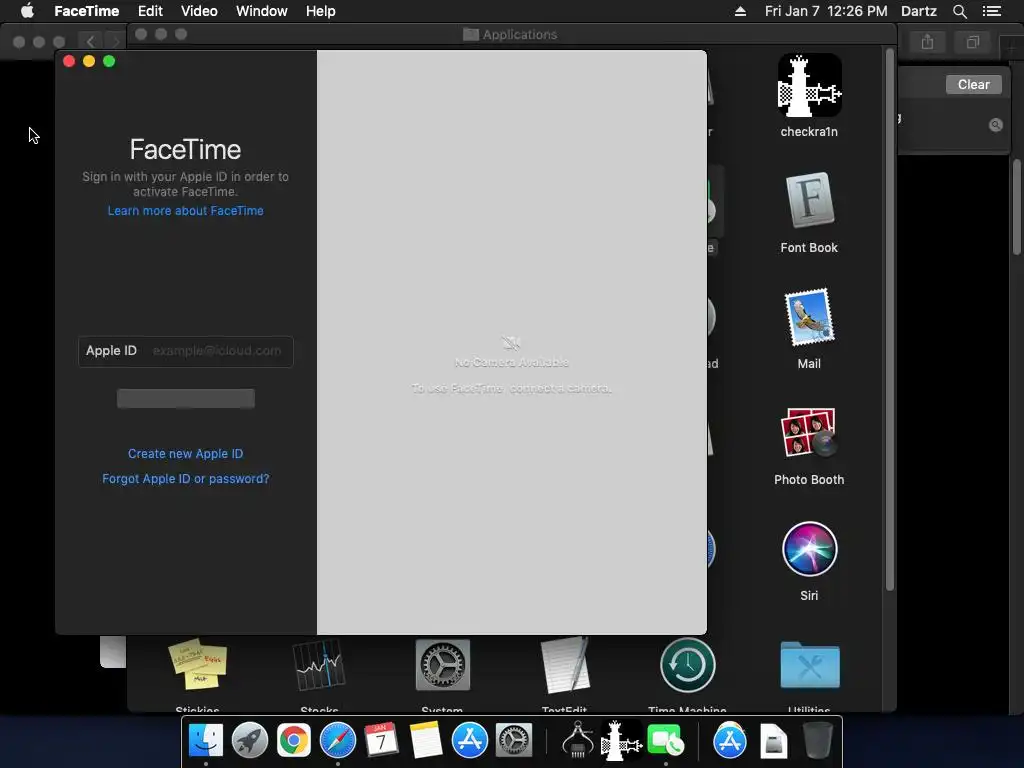Open the Help menu

(321, 11)
